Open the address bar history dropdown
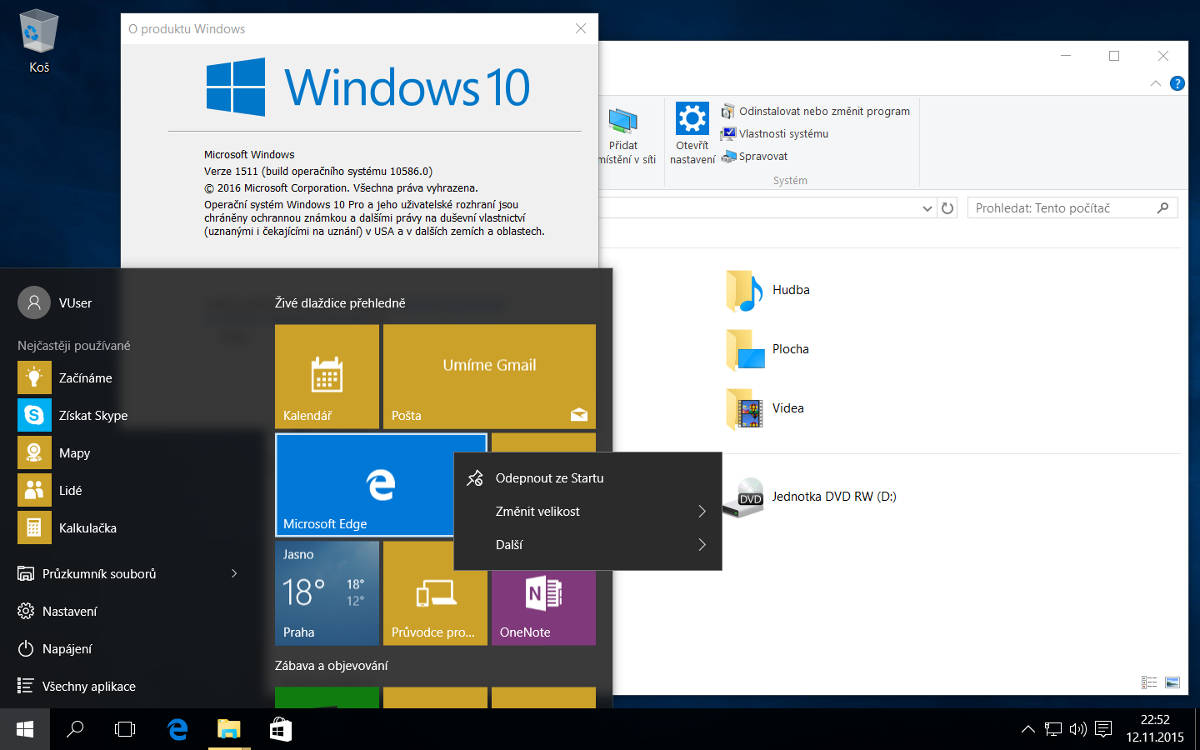The width and height of the screenshot is (1200, 750). (925, 208)
